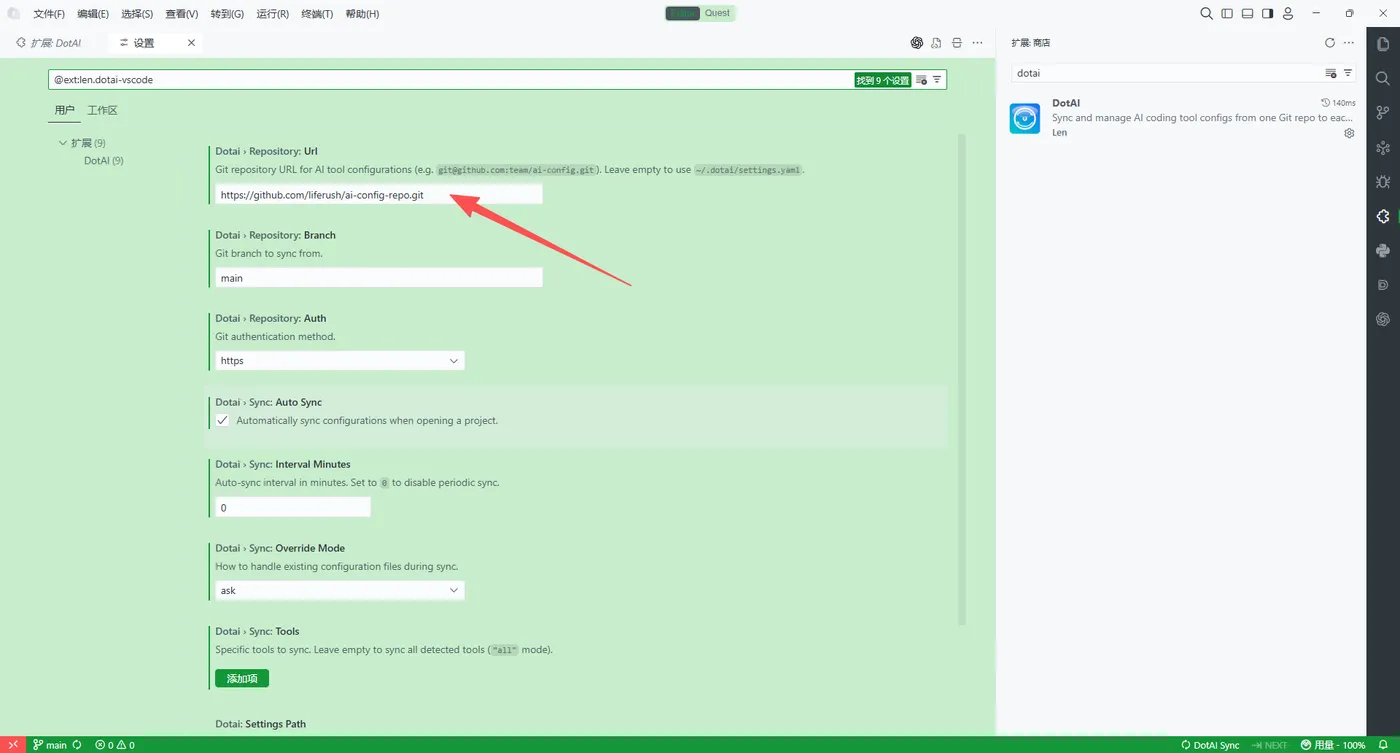
Task: Open the Search view in the activity bar
Action: [1383, 78]
